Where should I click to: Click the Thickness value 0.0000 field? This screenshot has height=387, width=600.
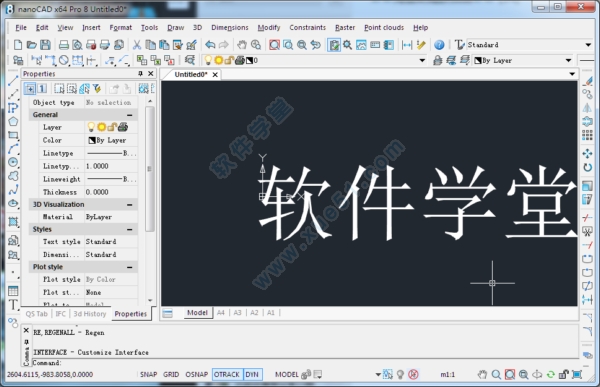[111, 192]
